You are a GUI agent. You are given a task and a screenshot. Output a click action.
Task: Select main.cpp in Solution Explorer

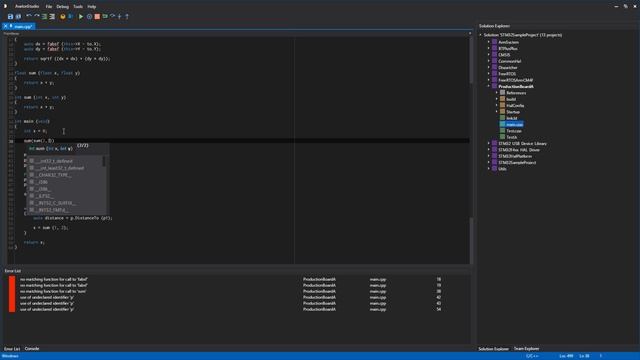click(514, 124)
